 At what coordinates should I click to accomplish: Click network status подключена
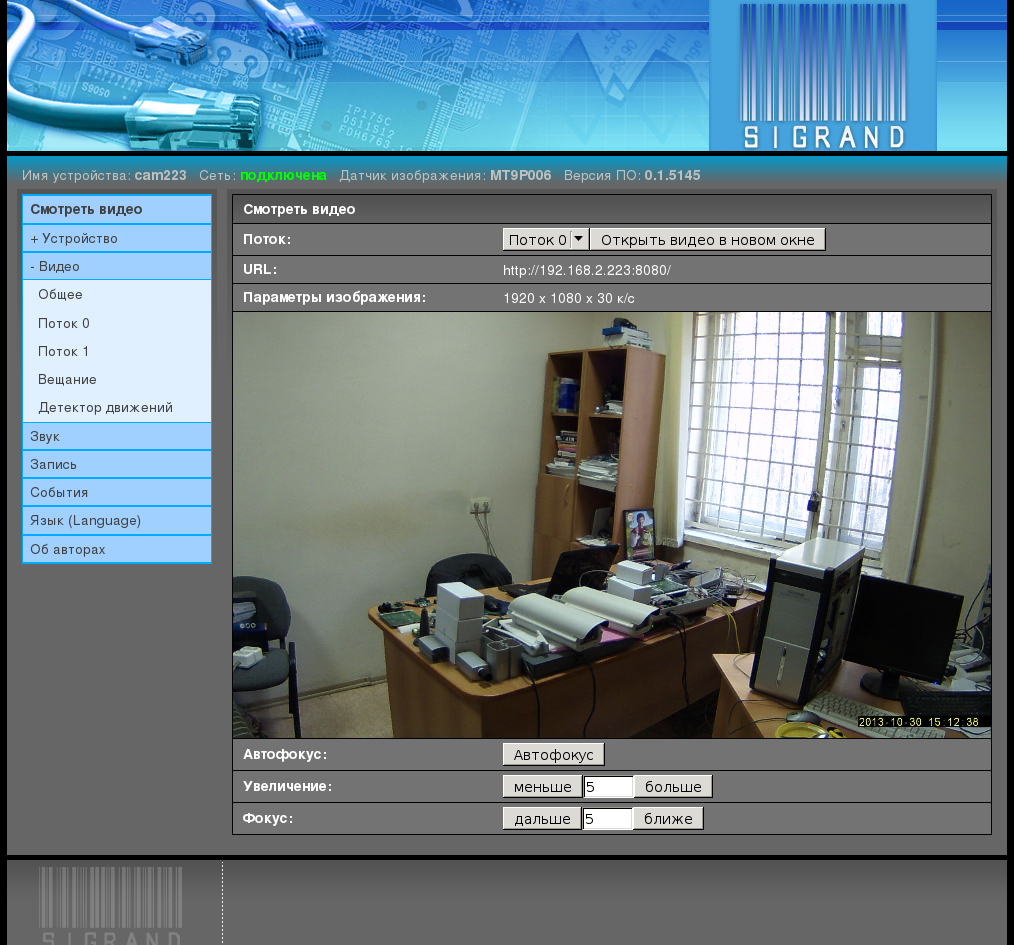(x=283, y=175)
